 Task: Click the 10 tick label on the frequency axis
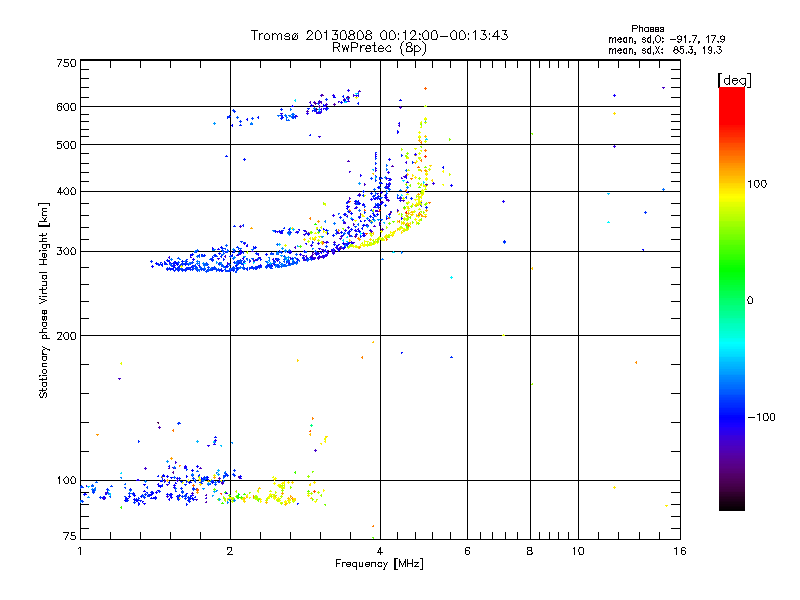[x=578, y=551]
